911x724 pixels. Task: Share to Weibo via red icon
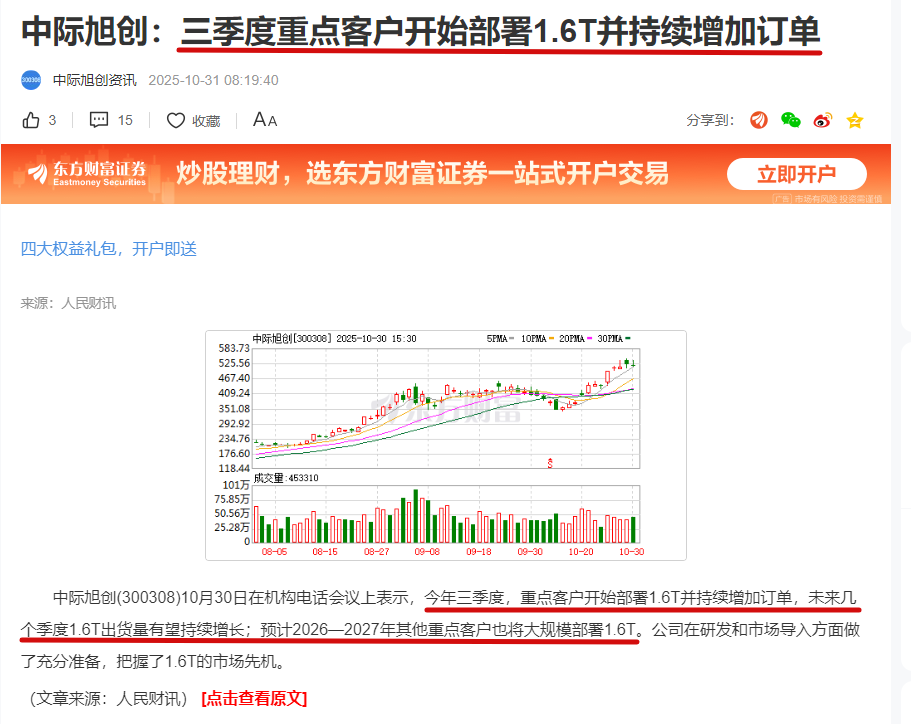point(823,120)
